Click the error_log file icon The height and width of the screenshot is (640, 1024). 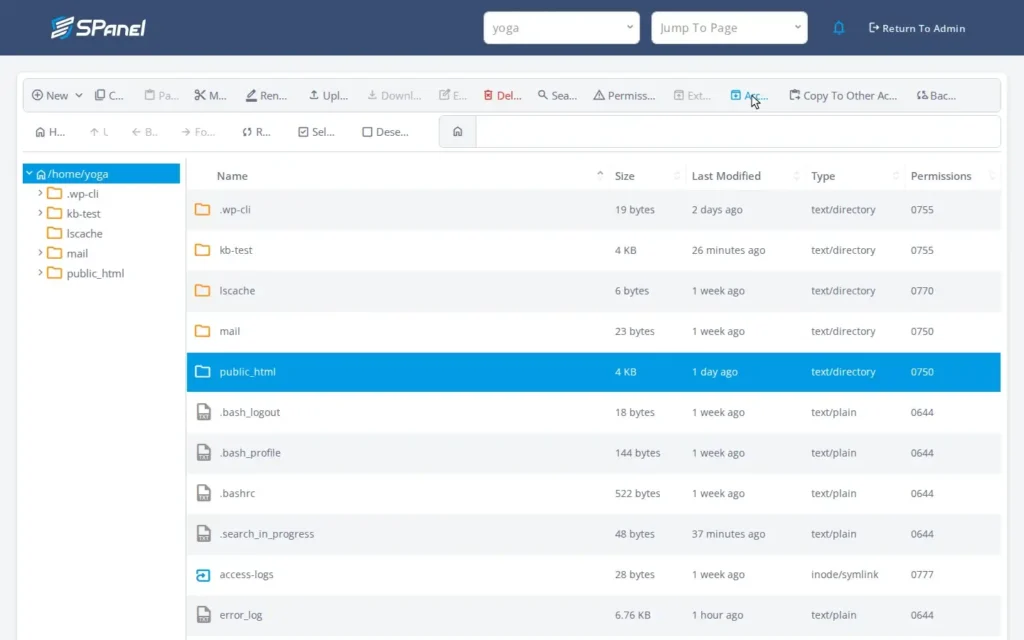(204, 614)
